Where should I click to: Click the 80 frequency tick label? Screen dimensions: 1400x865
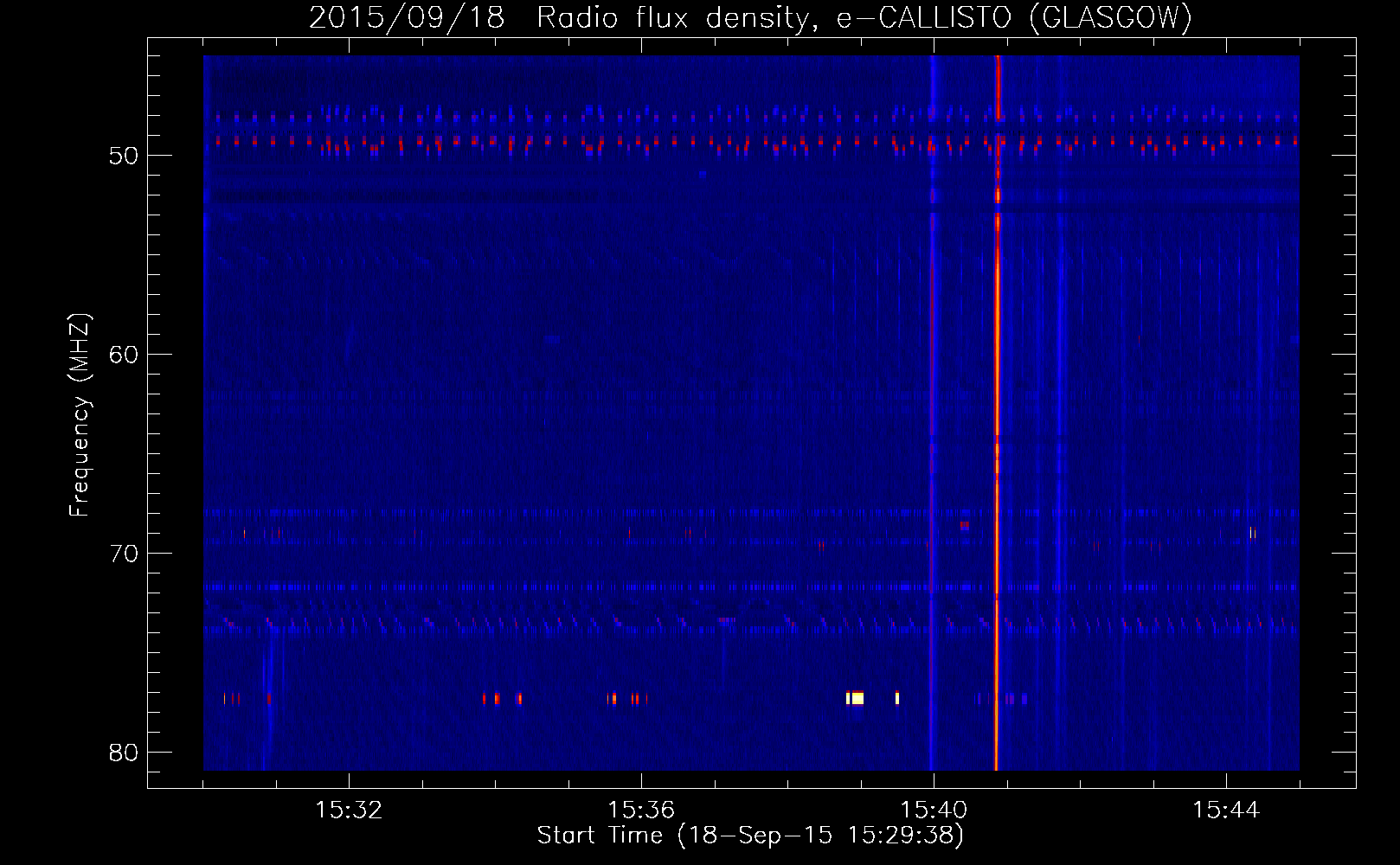(x=125, y=753)
